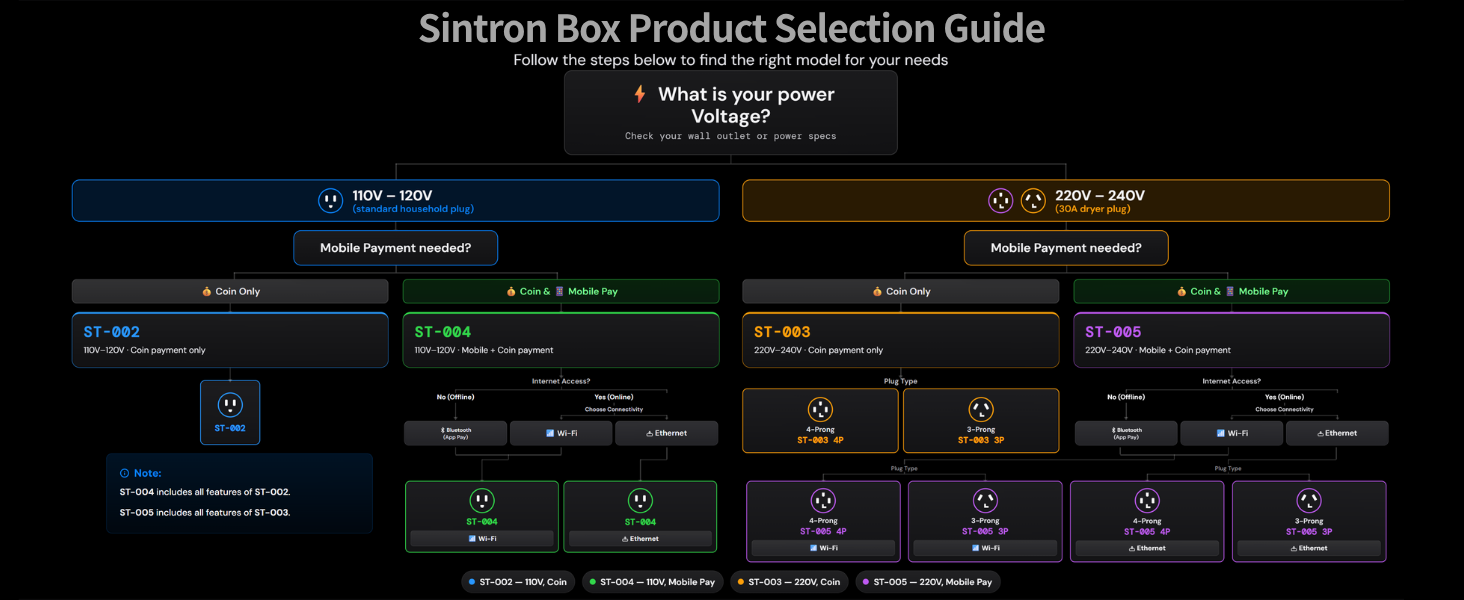Click the coin icon in Coin Only under 110V – 120V
The image size is (1464, 600).
pyautogui.click(x=207, y=292)
